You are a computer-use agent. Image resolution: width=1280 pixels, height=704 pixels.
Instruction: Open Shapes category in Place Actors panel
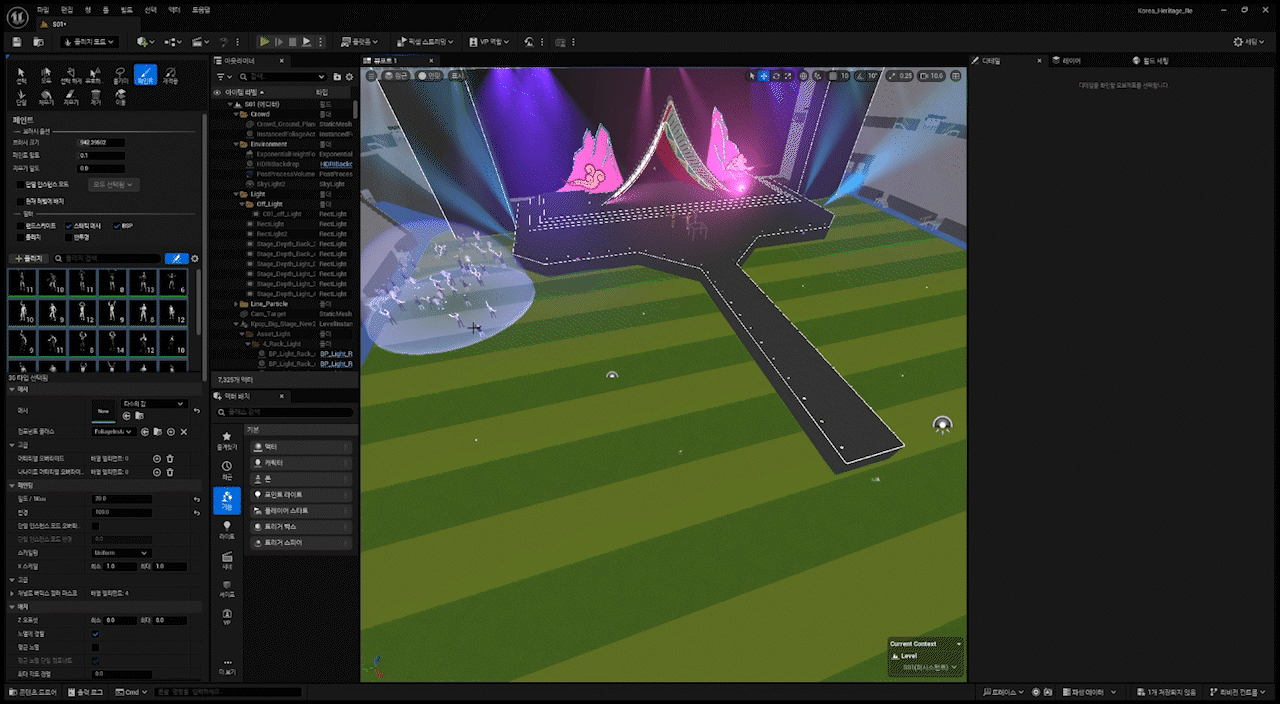click(x=227, y=588)
